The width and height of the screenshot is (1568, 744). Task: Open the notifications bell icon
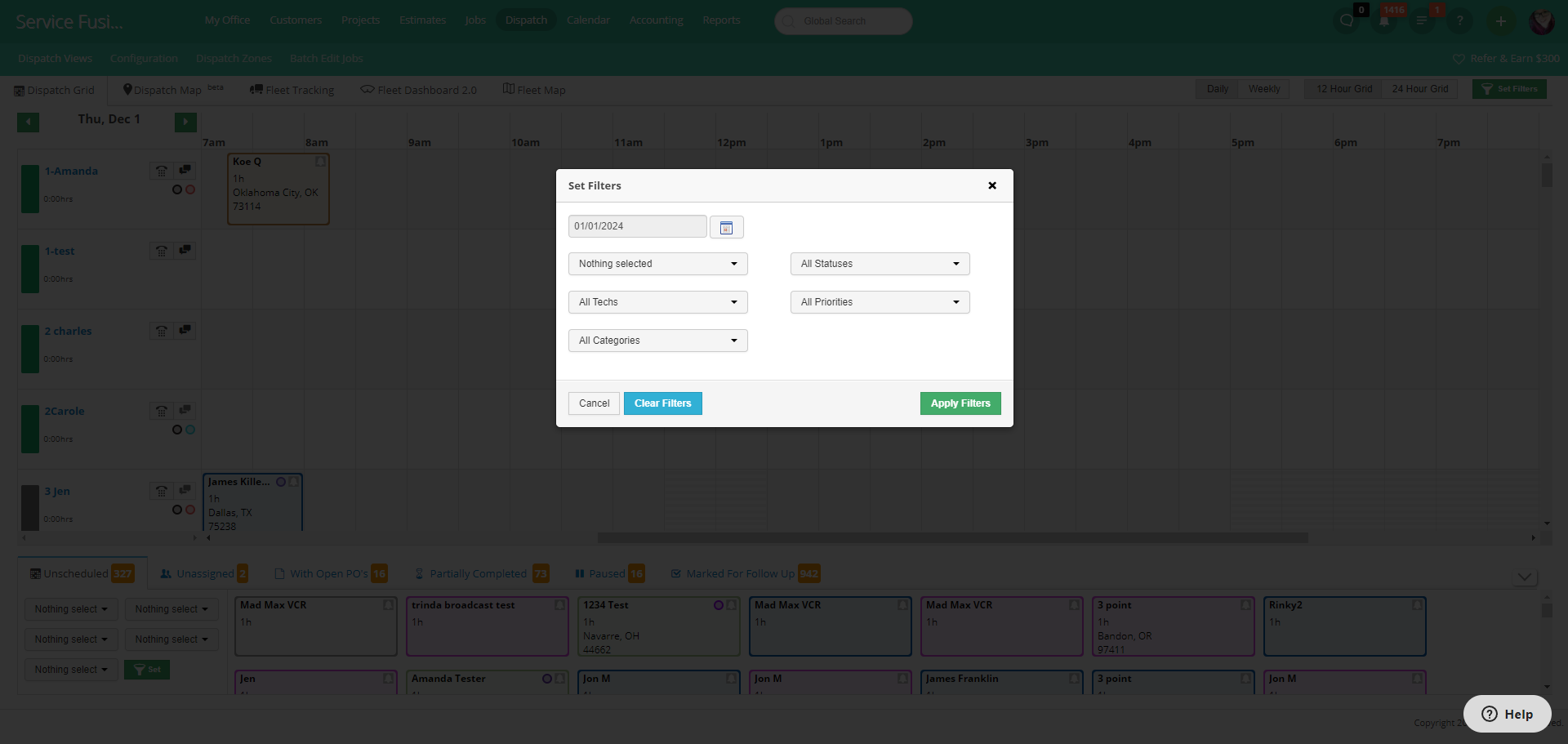coord(1384,21)
